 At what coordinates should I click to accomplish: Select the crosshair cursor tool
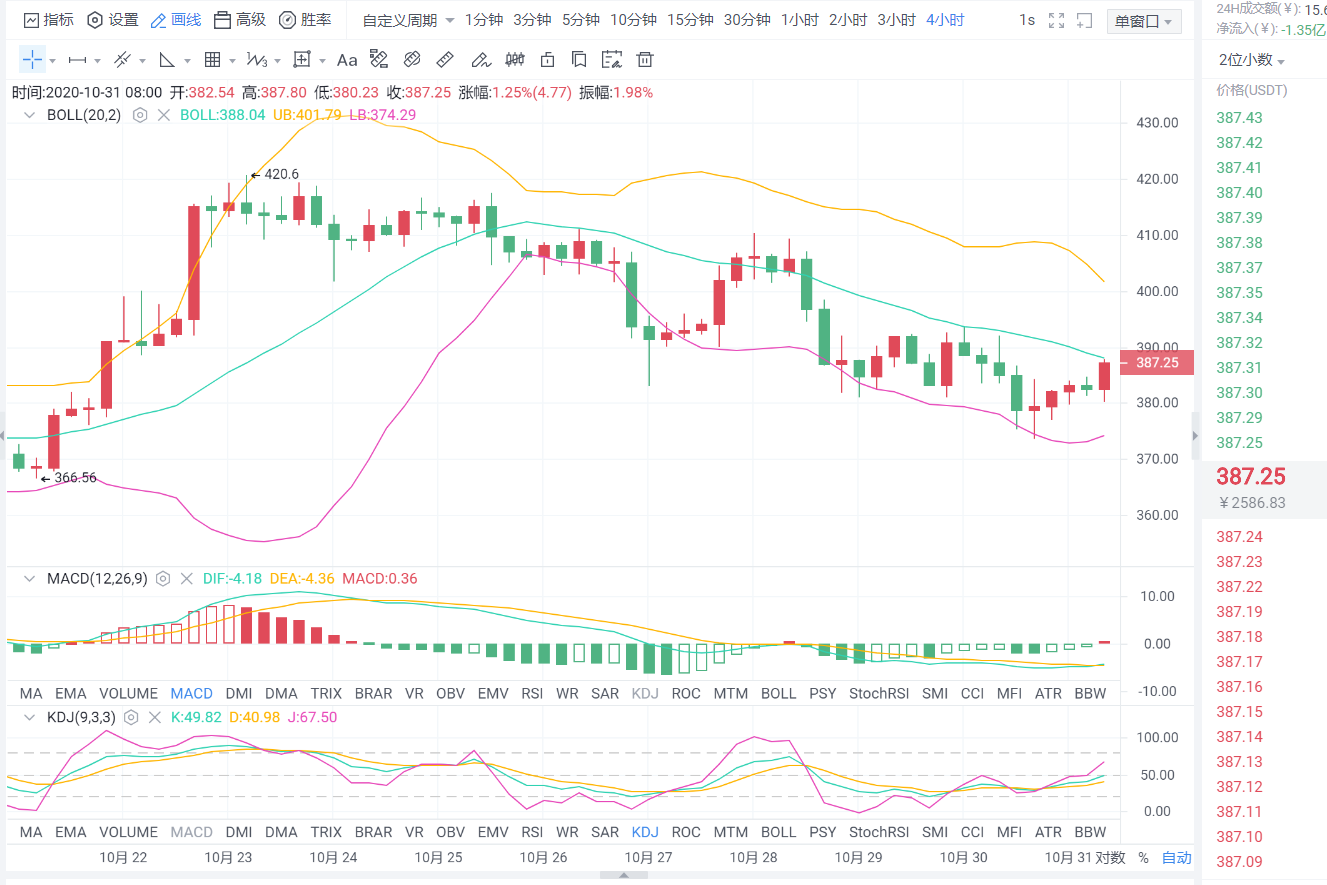coord(31,59)
